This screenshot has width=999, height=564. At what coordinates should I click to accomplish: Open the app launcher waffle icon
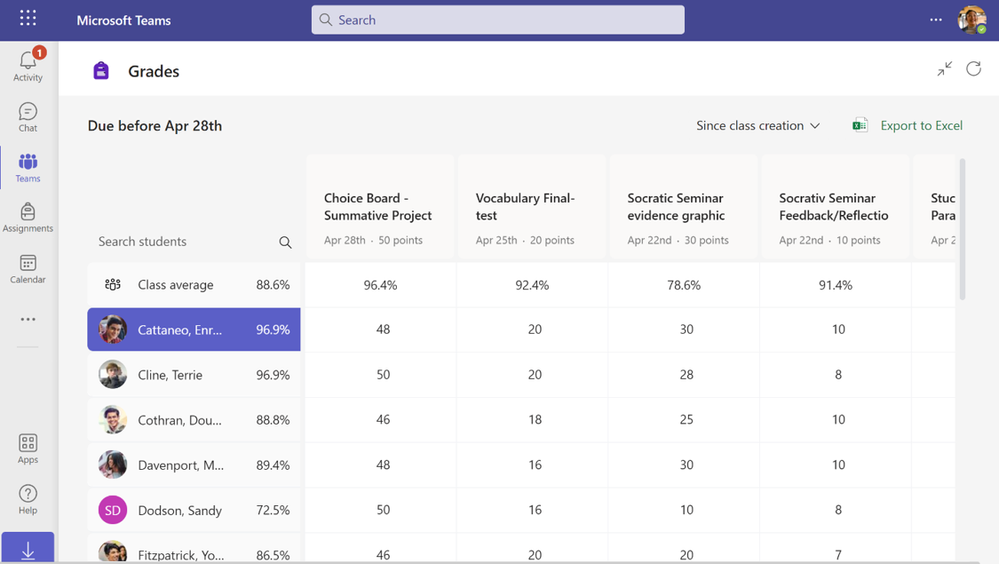pyautogui.click(x=28, y=18)
